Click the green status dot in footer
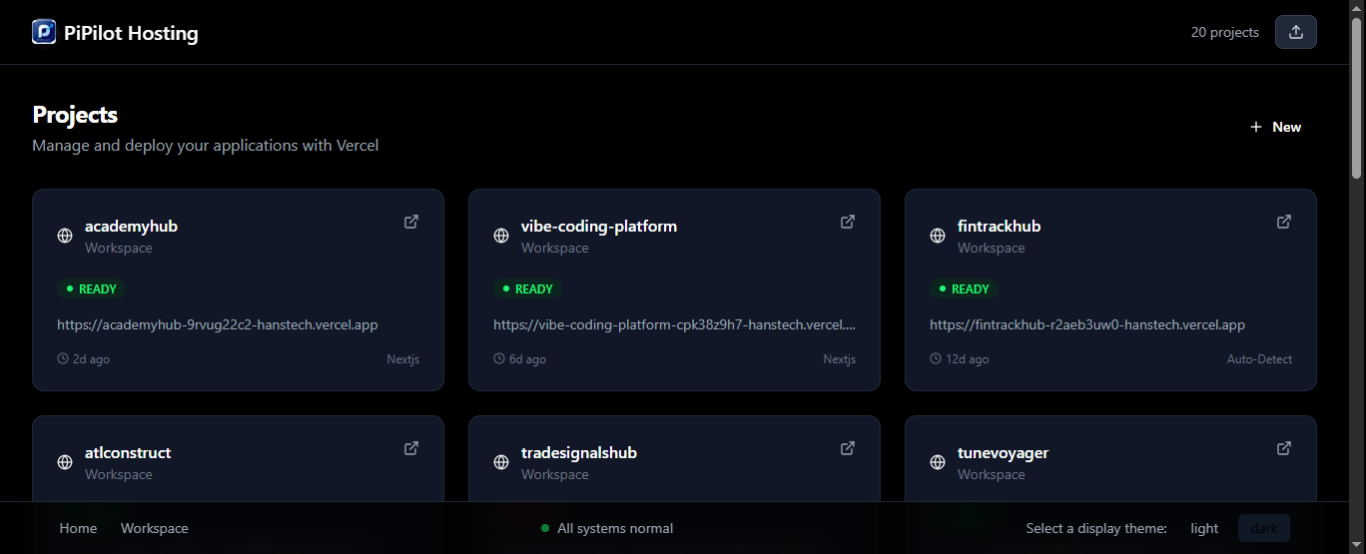The height and width of the screenshot is (554, 1366). [x=545, y=528]
